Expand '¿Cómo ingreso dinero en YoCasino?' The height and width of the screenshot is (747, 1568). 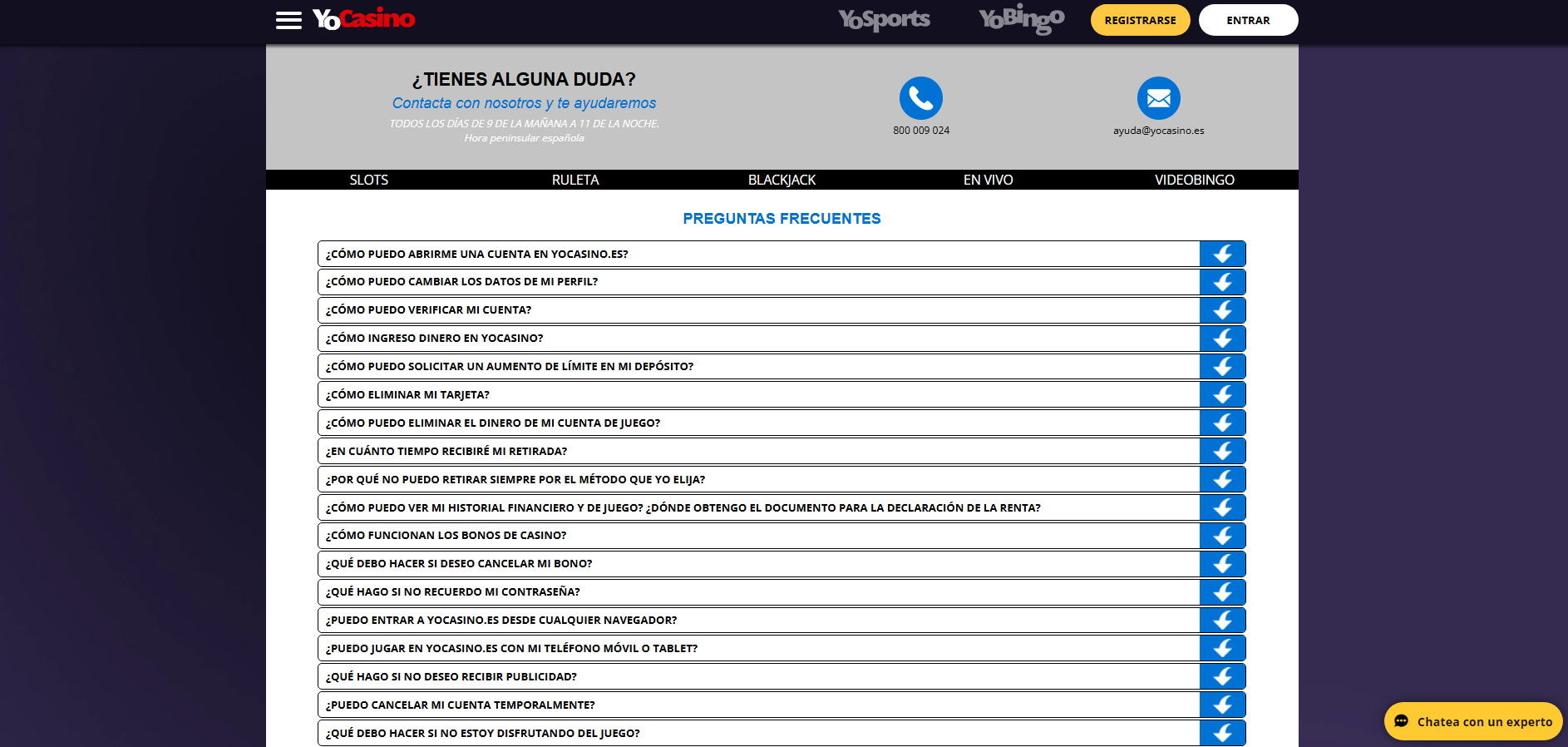757,339
